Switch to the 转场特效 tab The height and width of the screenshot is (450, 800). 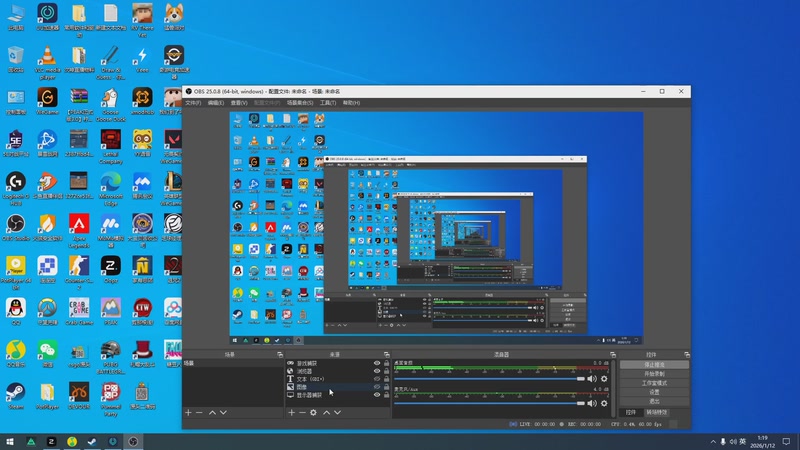656,412
